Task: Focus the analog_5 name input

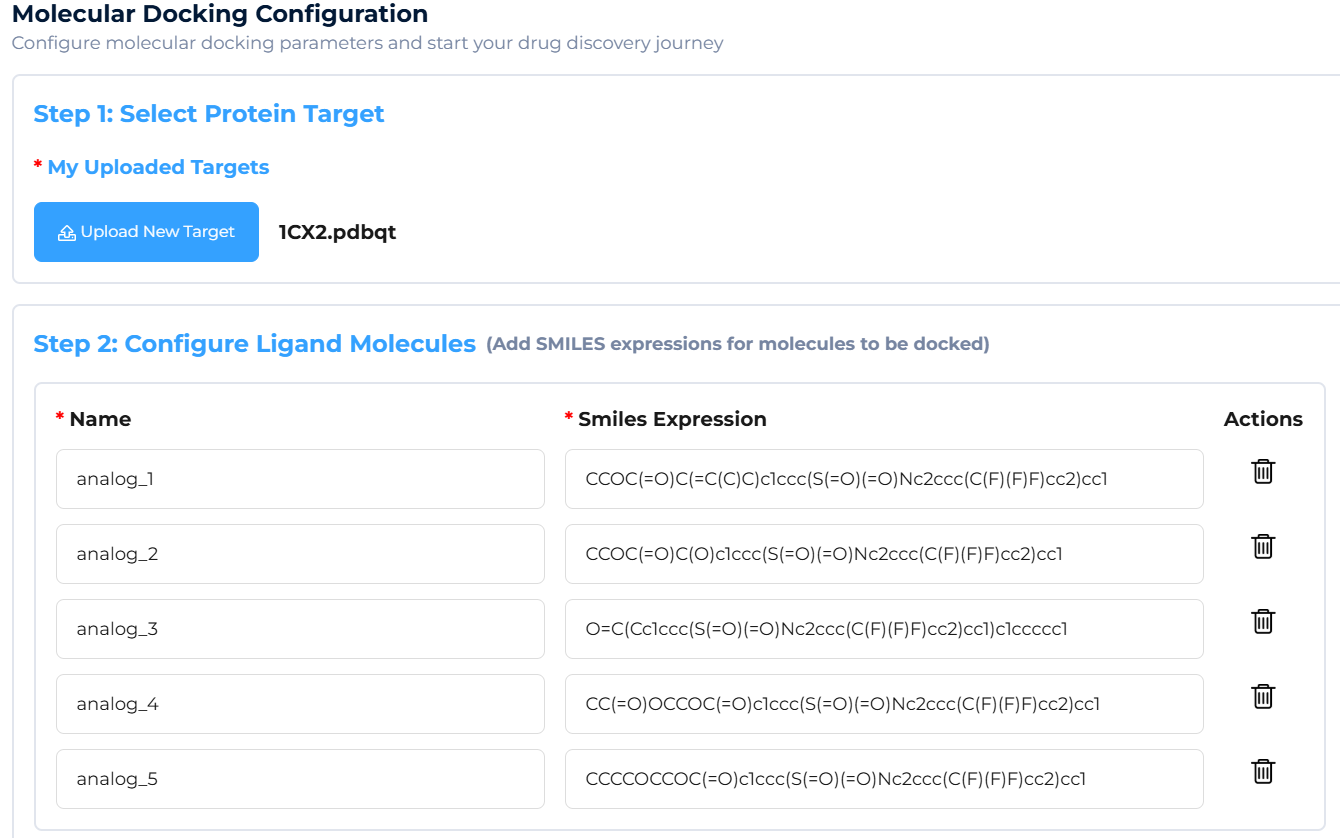Action: click(300, 779)
